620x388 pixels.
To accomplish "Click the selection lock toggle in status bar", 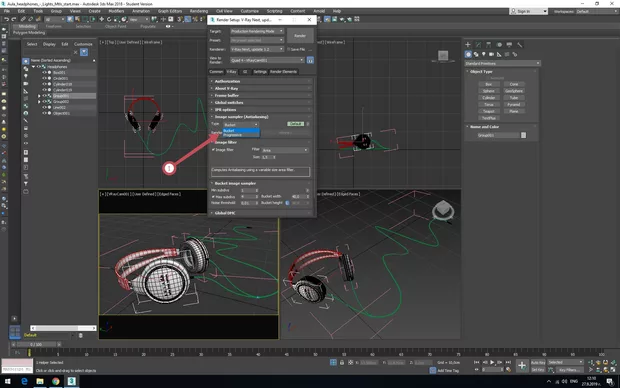I will (342, 362).
